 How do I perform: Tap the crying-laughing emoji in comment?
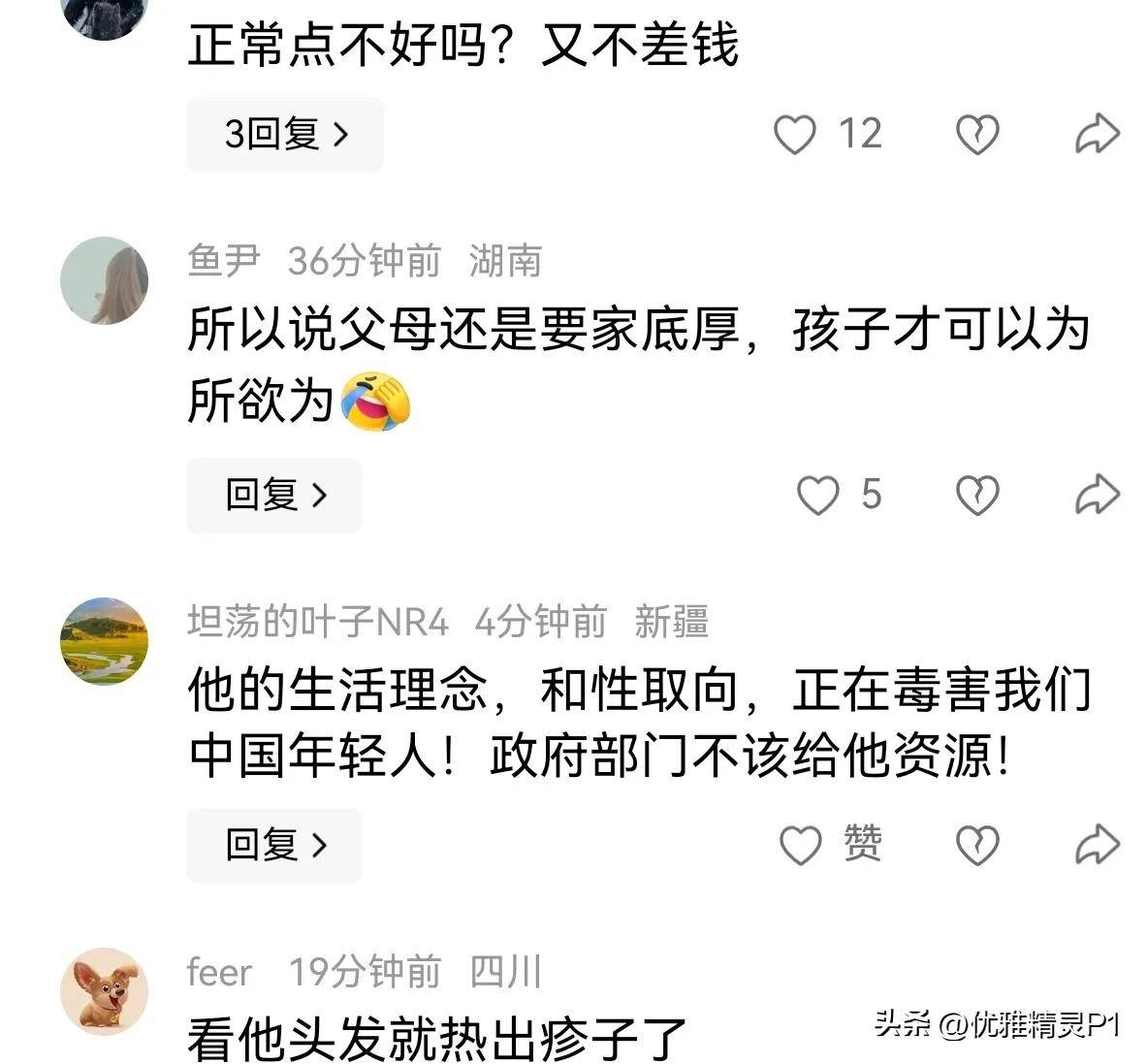(x=376, y=401)
